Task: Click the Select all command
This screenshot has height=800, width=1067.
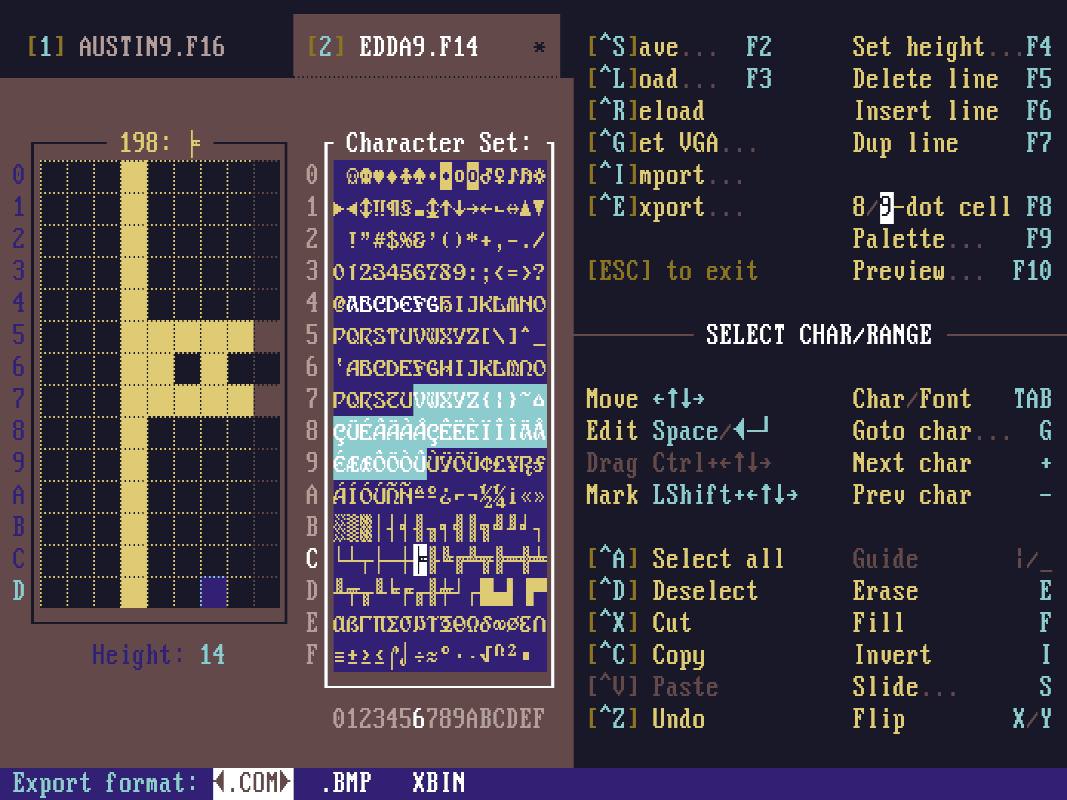Action: pyautogui.click(x=687, y=559)
